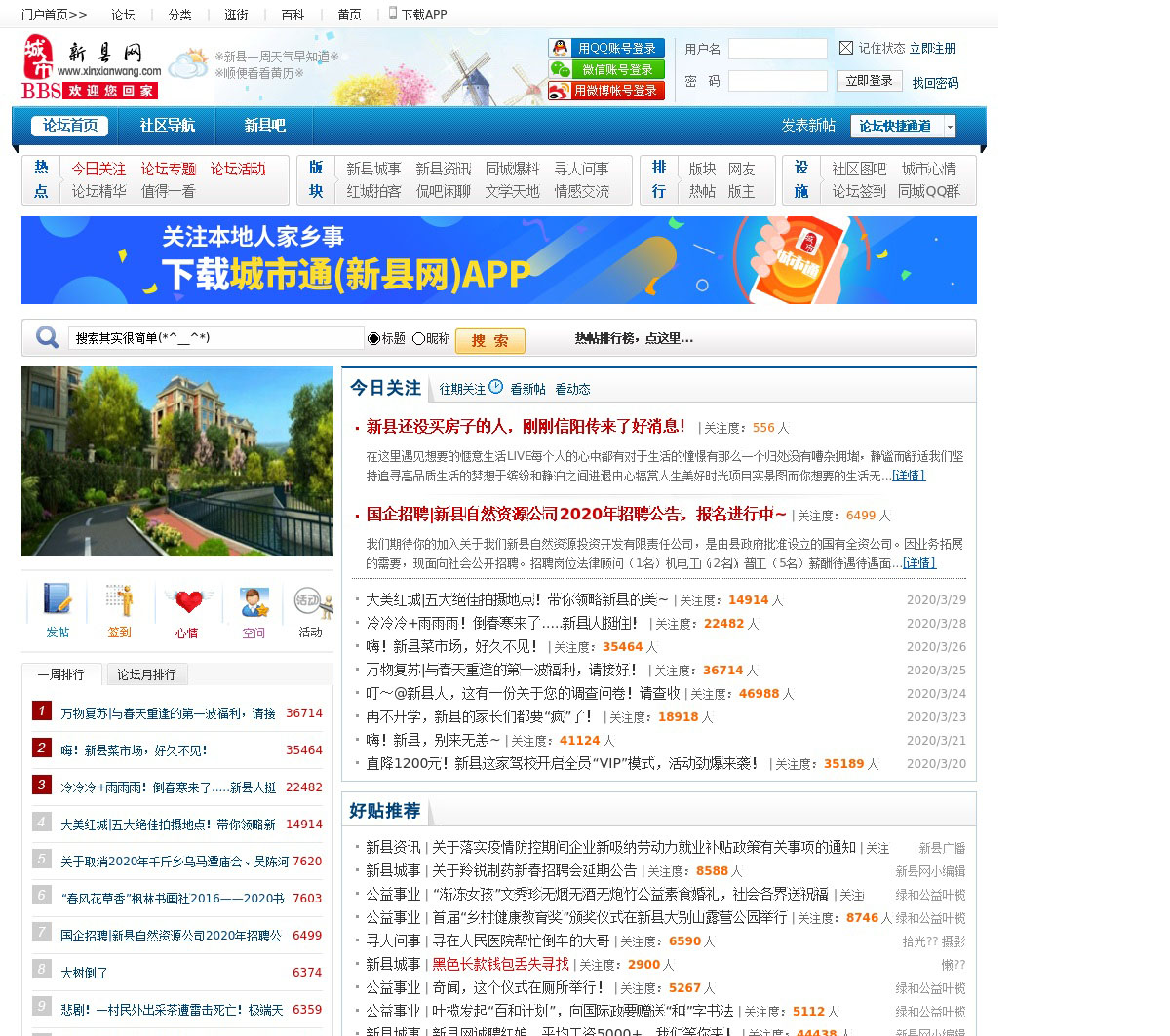Open the 新县吧 nav tab
1170x1036 pixels.
click(265, 126)
